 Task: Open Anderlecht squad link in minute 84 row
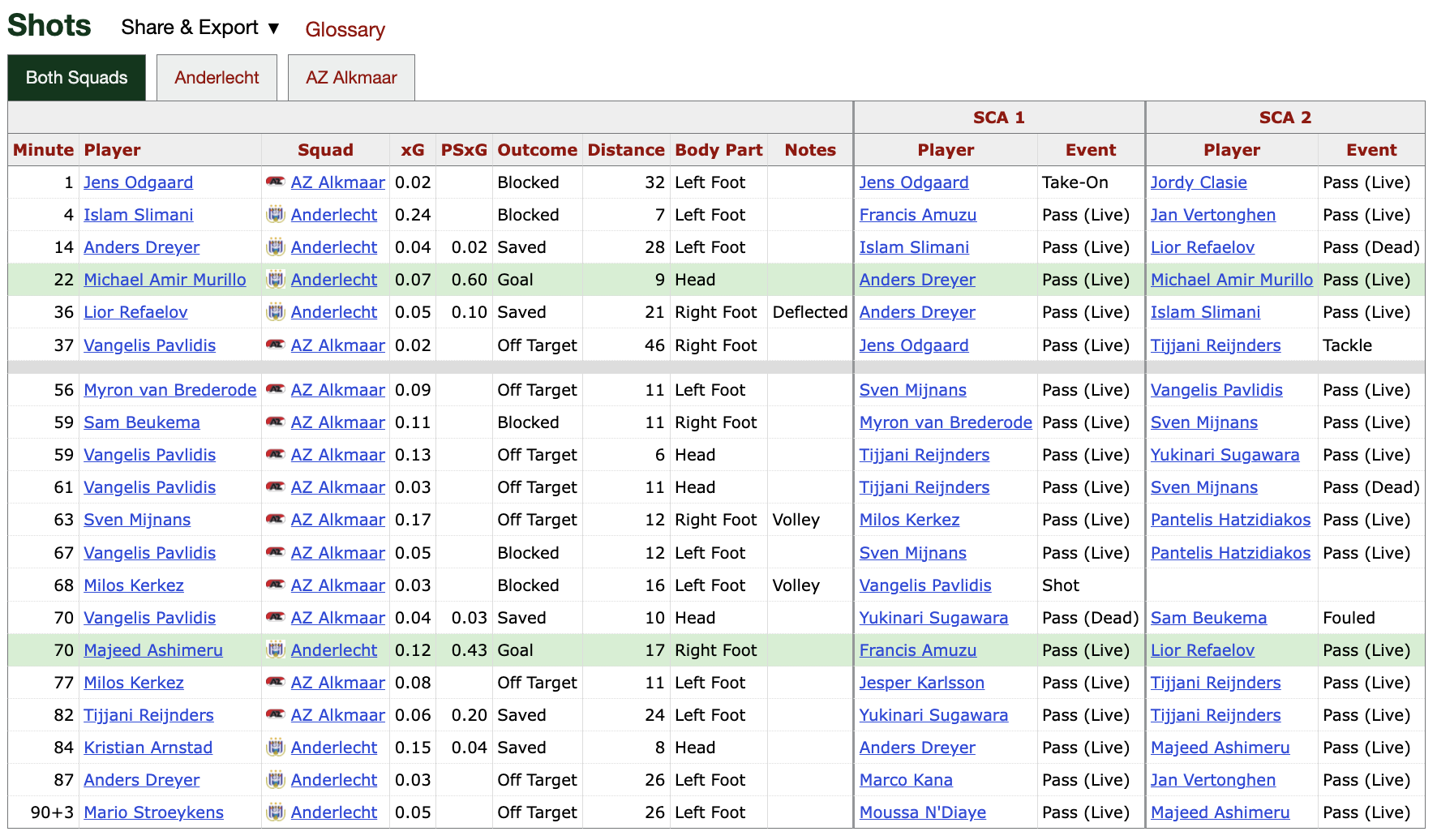click(334, 748)
